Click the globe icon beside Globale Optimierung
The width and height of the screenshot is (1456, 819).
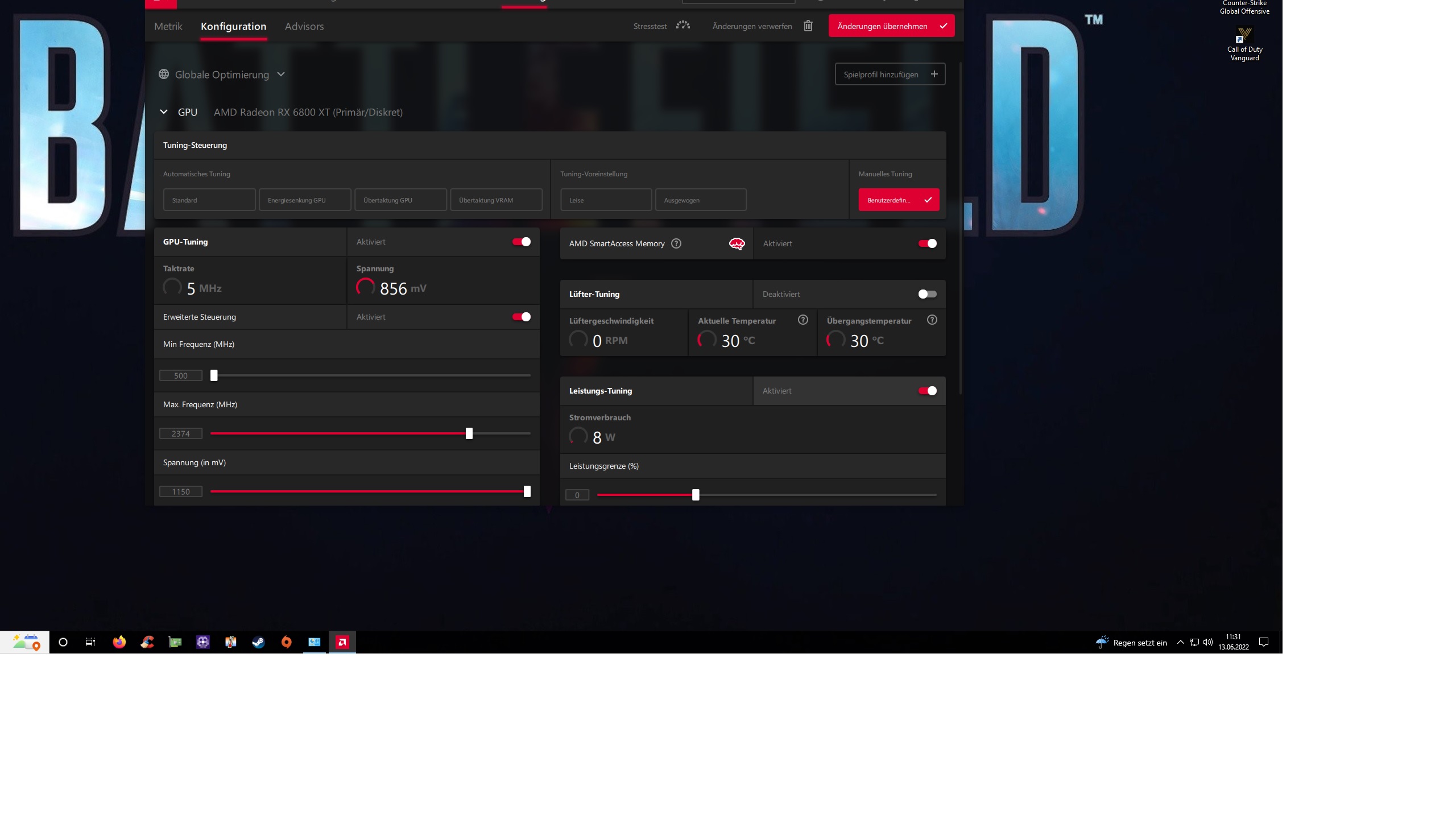click(x=164, y=75)
